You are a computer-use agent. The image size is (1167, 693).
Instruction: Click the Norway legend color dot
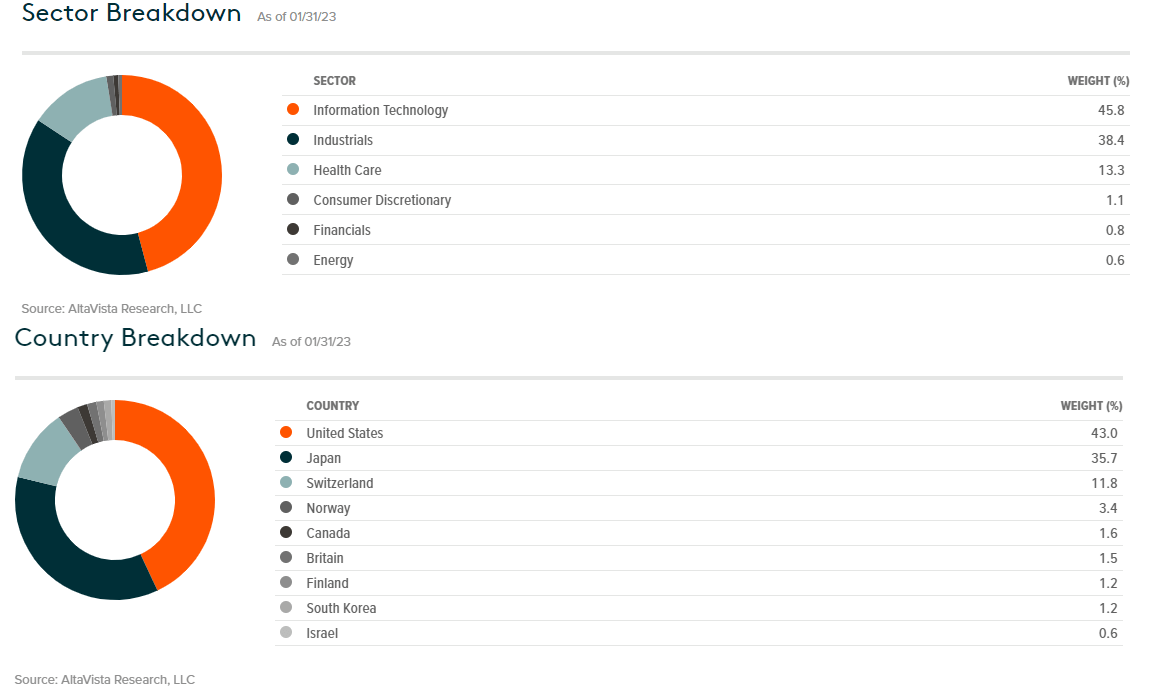286,508
